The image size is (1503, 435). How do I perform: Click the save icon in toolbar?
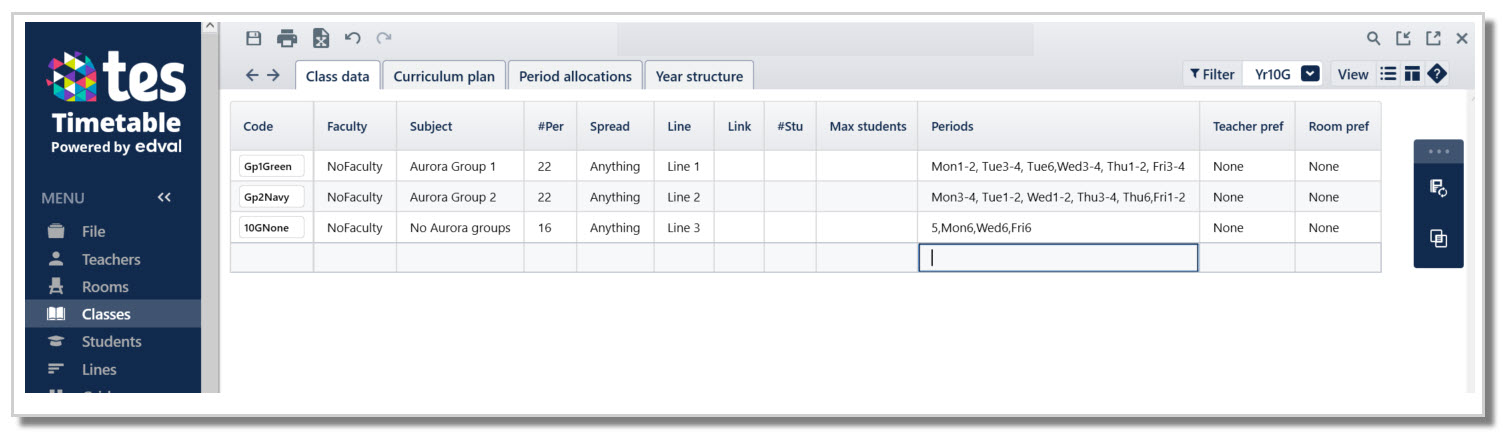click(x=254, y=39)
